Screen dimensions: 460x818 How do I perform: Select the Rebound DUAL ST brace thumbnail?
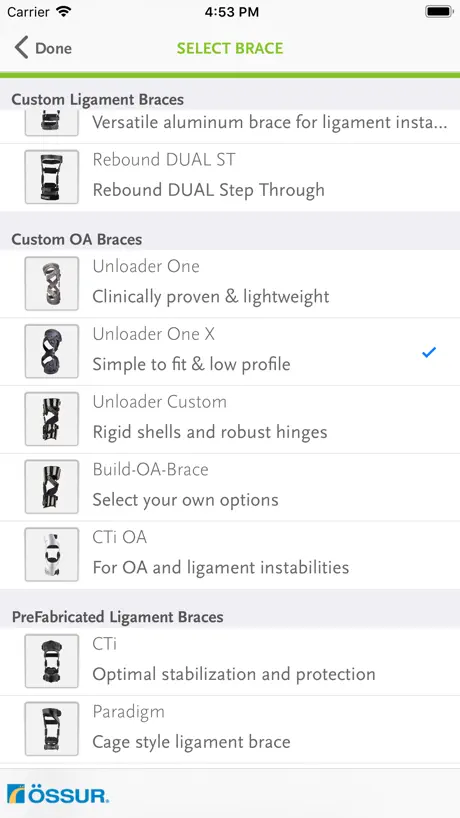pyautogui.click(x=52, y=177)
